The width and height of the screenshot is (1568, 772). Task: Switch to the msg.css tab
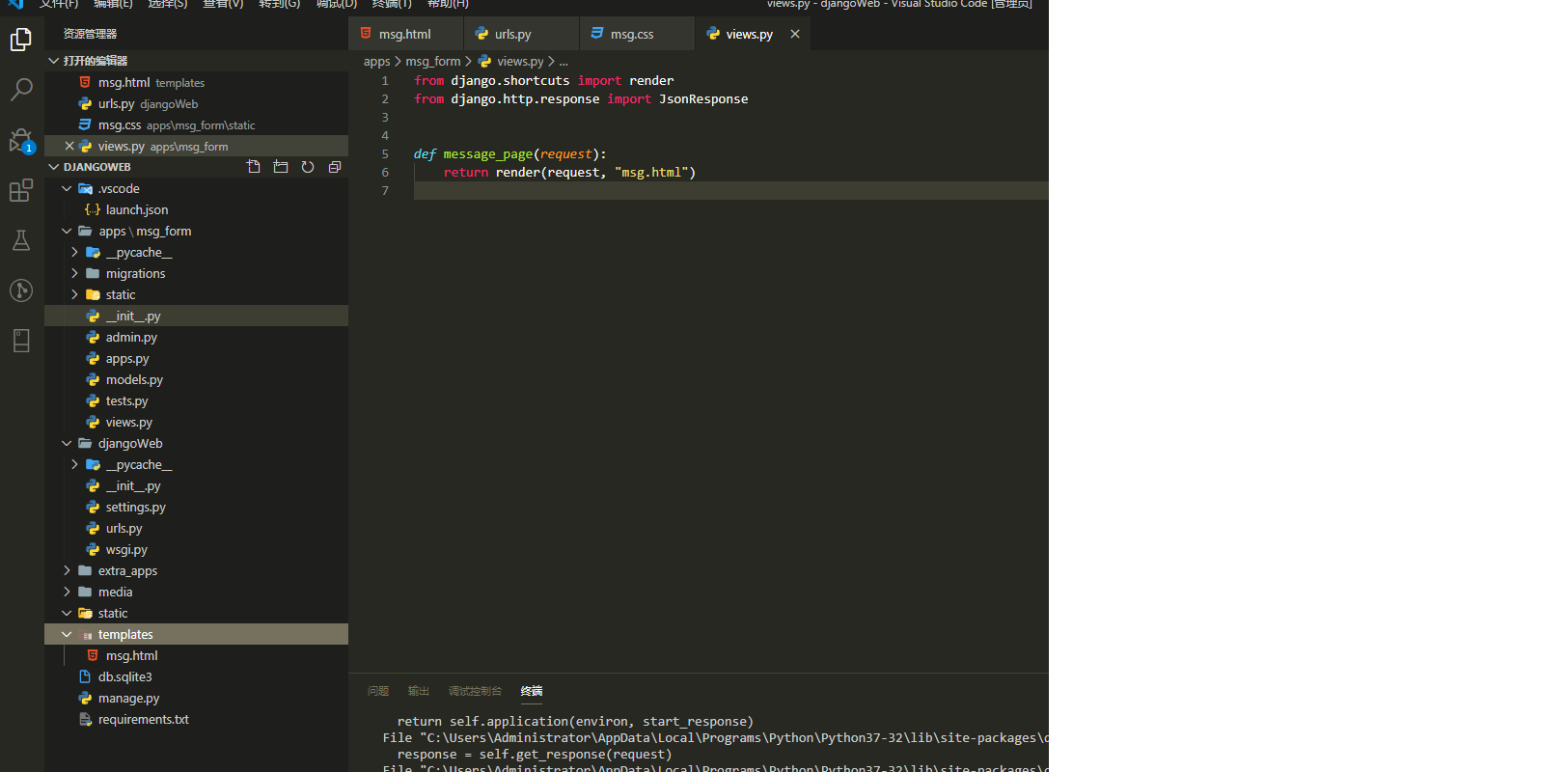pos(638,34)
